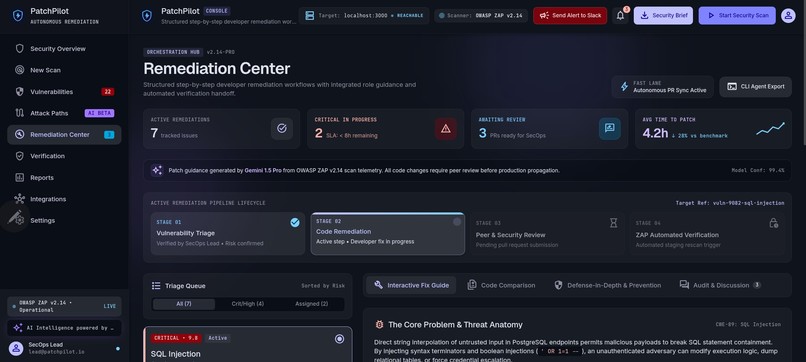Click the PatchPilot shield logo in sidebar

(17, 15)
